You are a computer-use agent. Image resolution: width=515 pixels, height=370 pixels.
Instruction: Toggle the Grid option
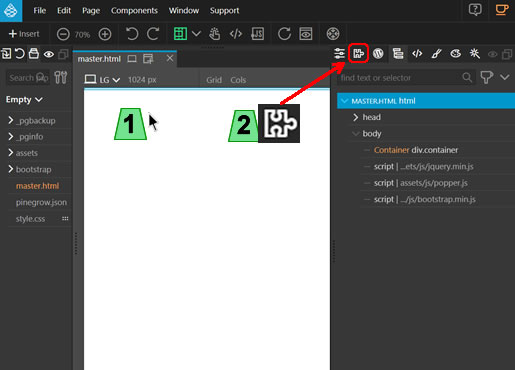click(214, 80)
